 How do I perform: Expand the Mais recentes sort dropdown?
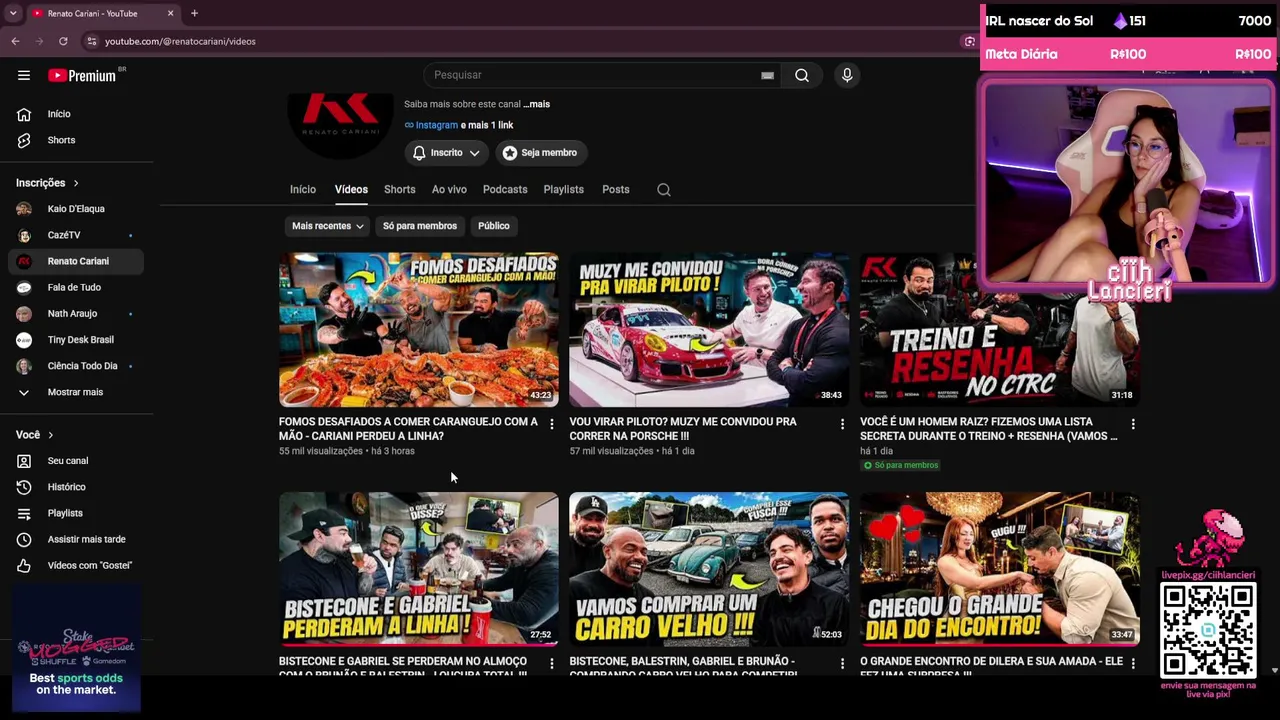327,226
